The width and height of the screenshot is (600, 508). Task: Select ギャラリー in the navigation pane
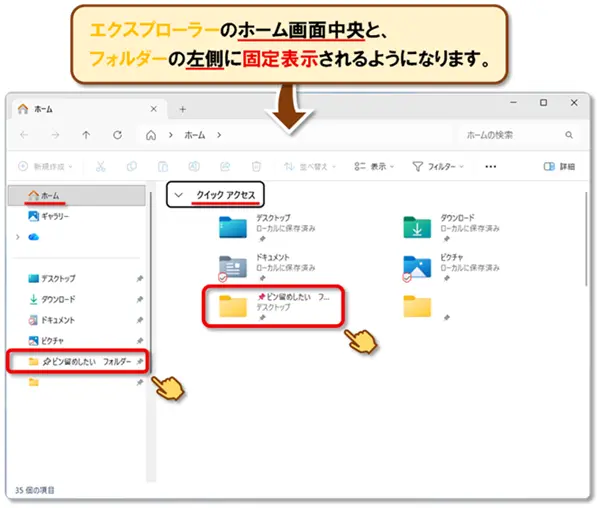77,216
